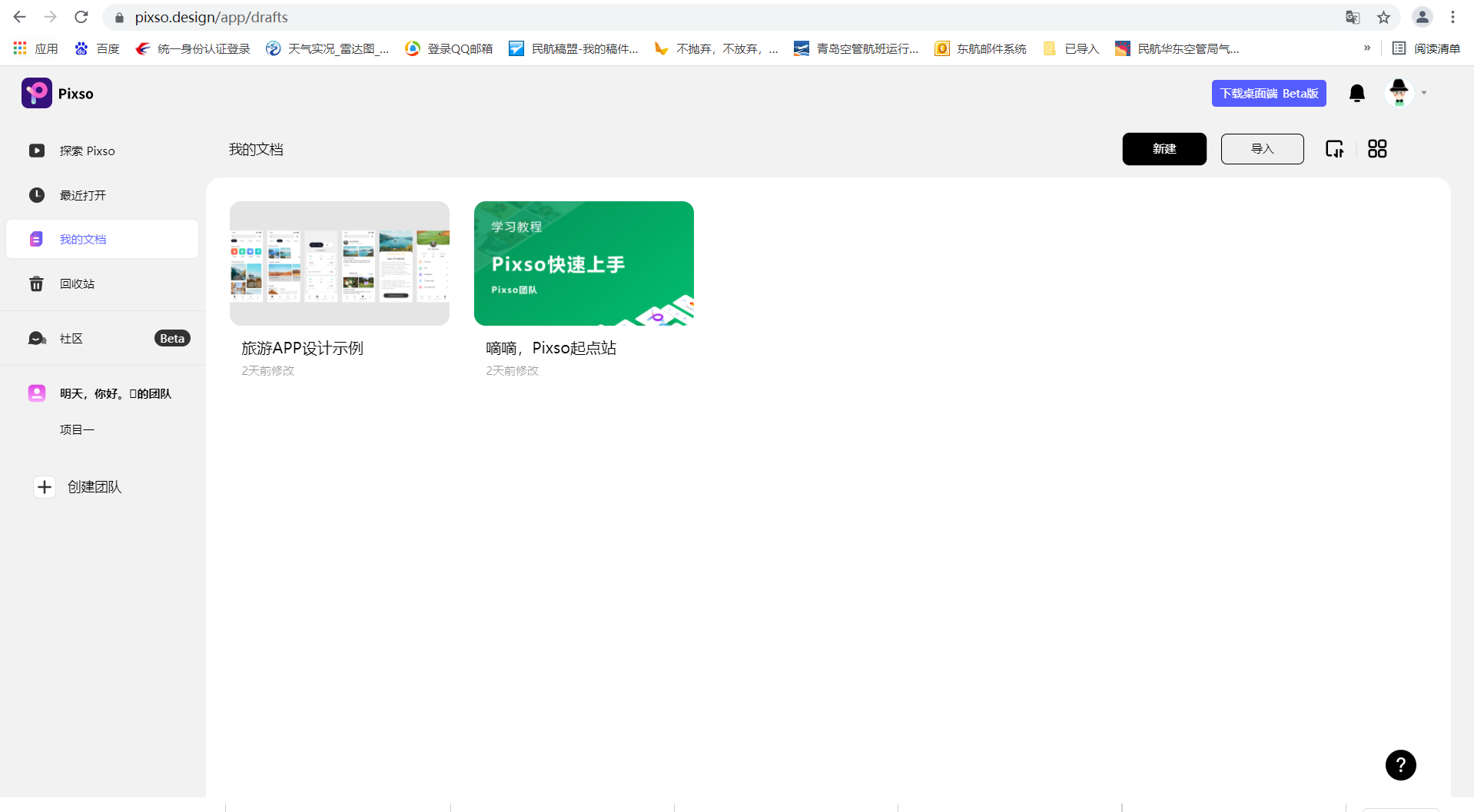
Task: Click 2天前修改 under 嘀嘀，Pixso起点站
Action: pos(513,370)
